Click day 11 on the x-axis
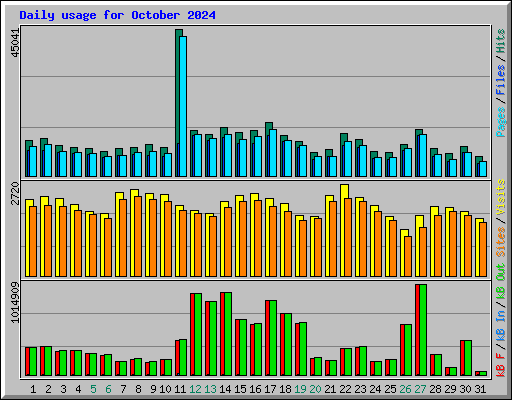 pyautogui.click(x=180, y=389)
